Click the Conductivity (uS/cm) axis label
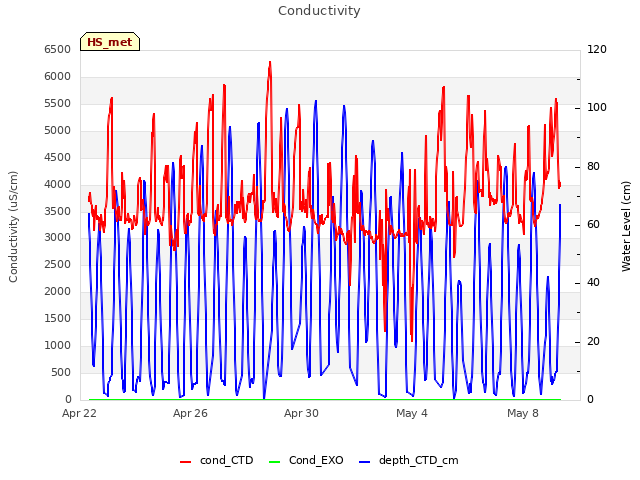 (13, 227)
